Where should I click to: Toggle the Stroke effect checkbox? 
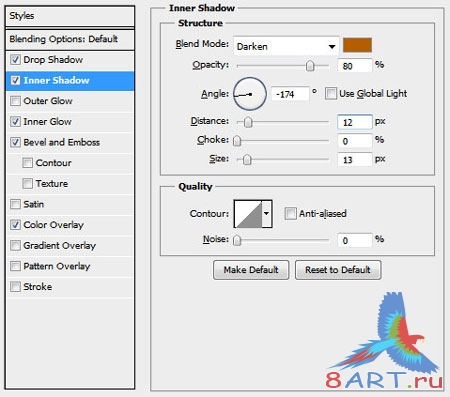click(15, 287)
